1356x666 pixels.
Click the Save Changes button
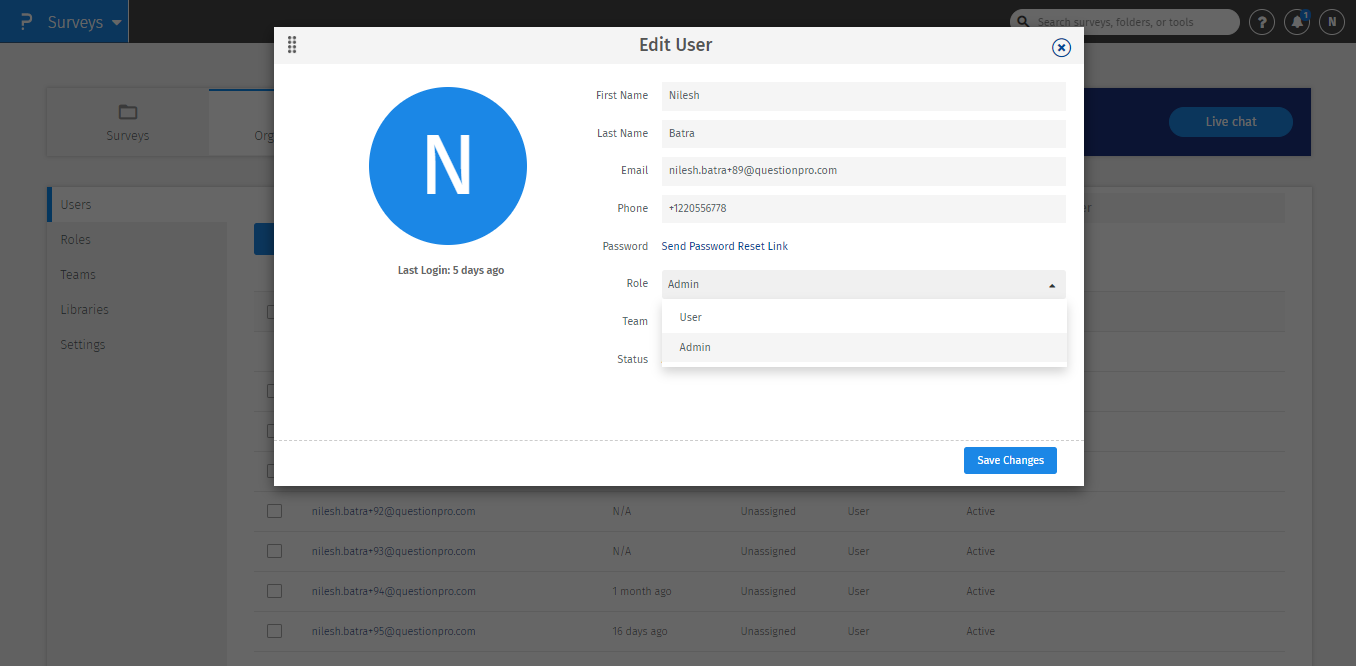click(x=1010, y=460)
